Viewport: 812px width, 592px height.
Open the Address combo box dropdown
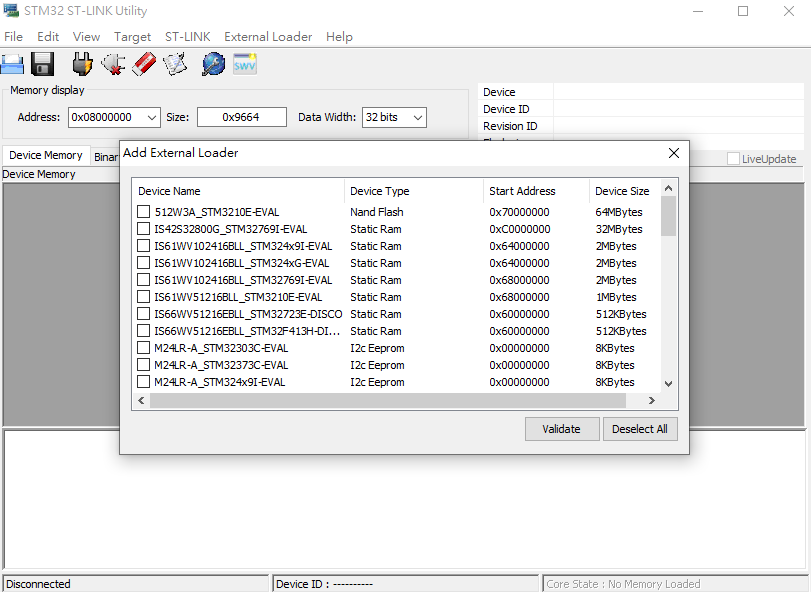(152, 118)
